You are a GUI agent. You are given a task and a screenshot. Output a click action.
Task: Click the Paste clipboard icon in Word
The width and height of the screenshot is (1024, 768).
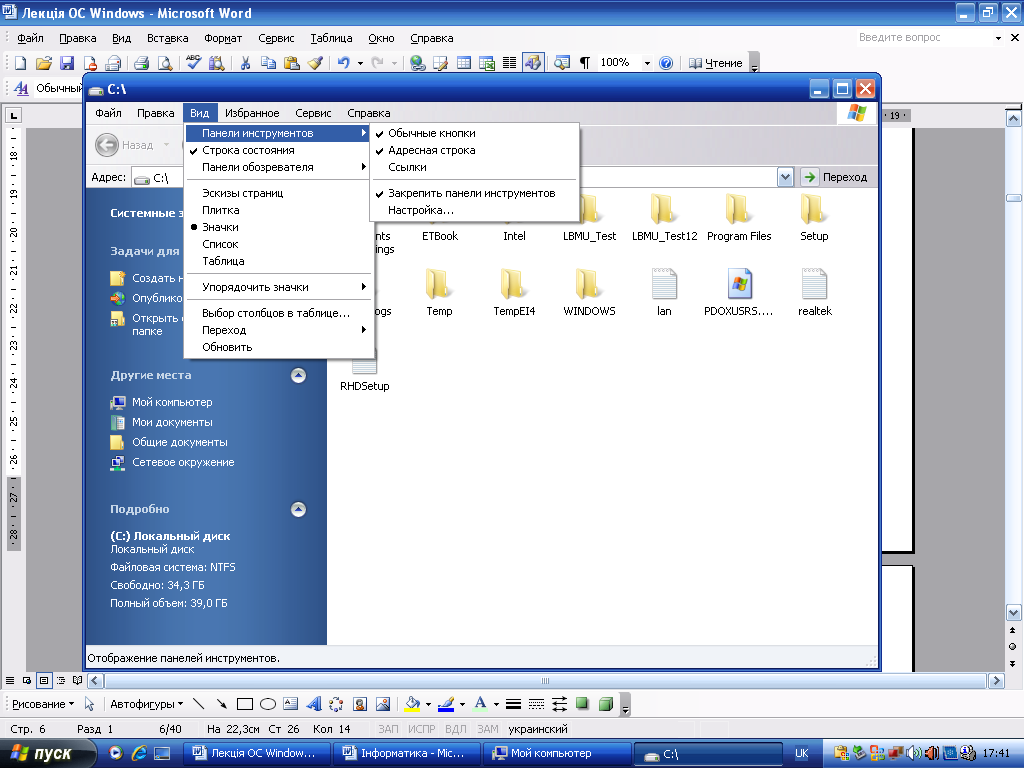pos(292,63)
